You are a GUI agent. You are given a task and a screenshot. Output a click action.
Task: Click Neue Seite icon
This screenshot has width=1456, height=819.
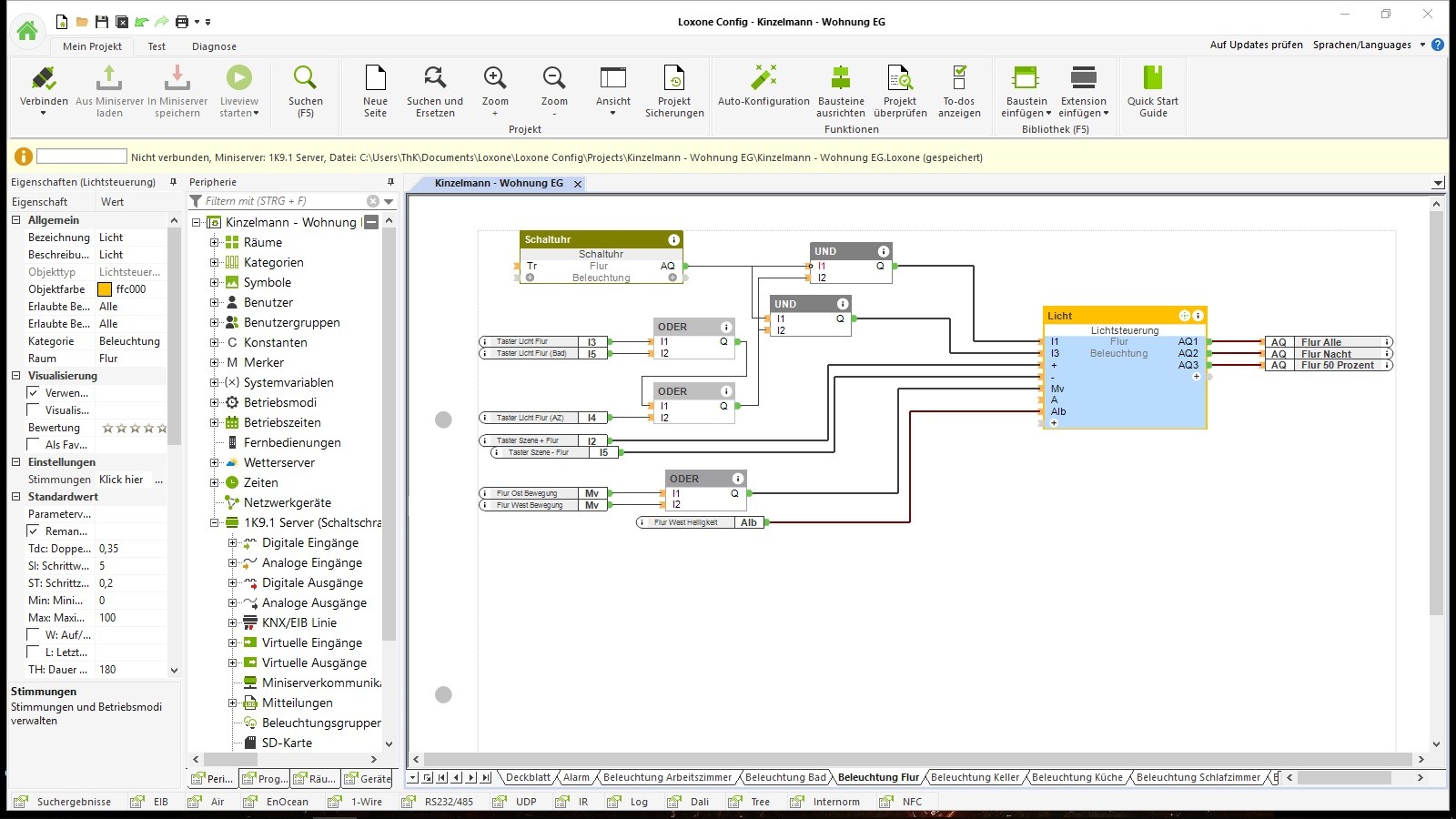click(375, 79)
